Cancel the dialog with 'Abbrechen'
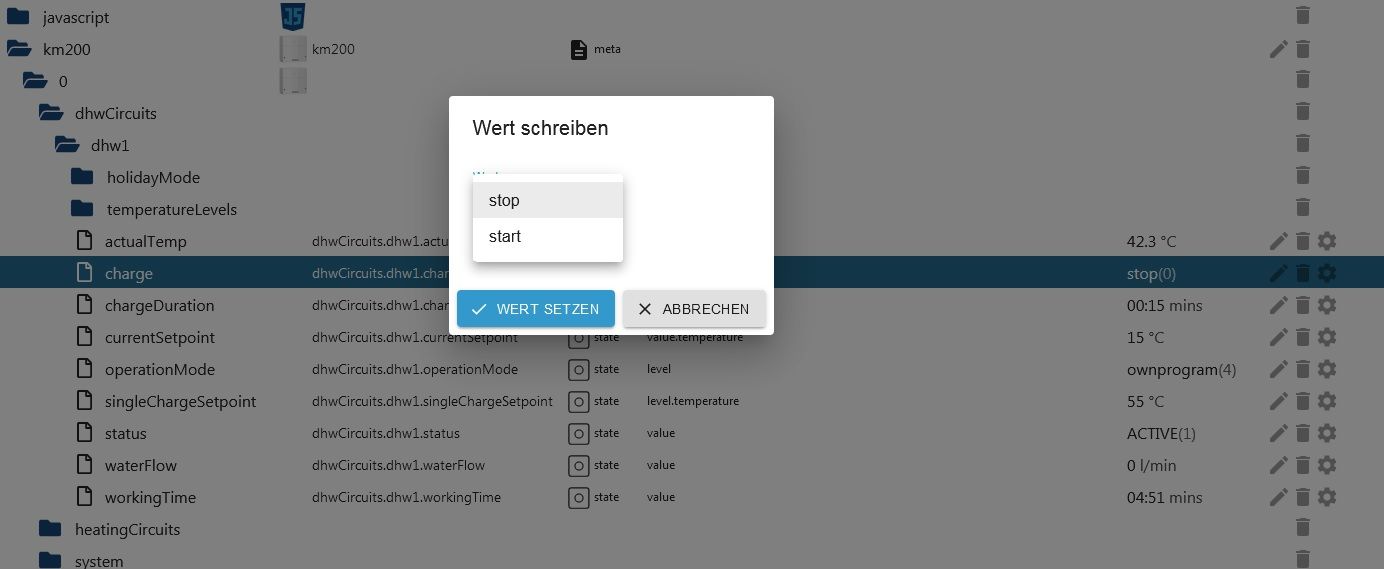1384x569 pixels. pyautogui.click(x=694, y=309)
